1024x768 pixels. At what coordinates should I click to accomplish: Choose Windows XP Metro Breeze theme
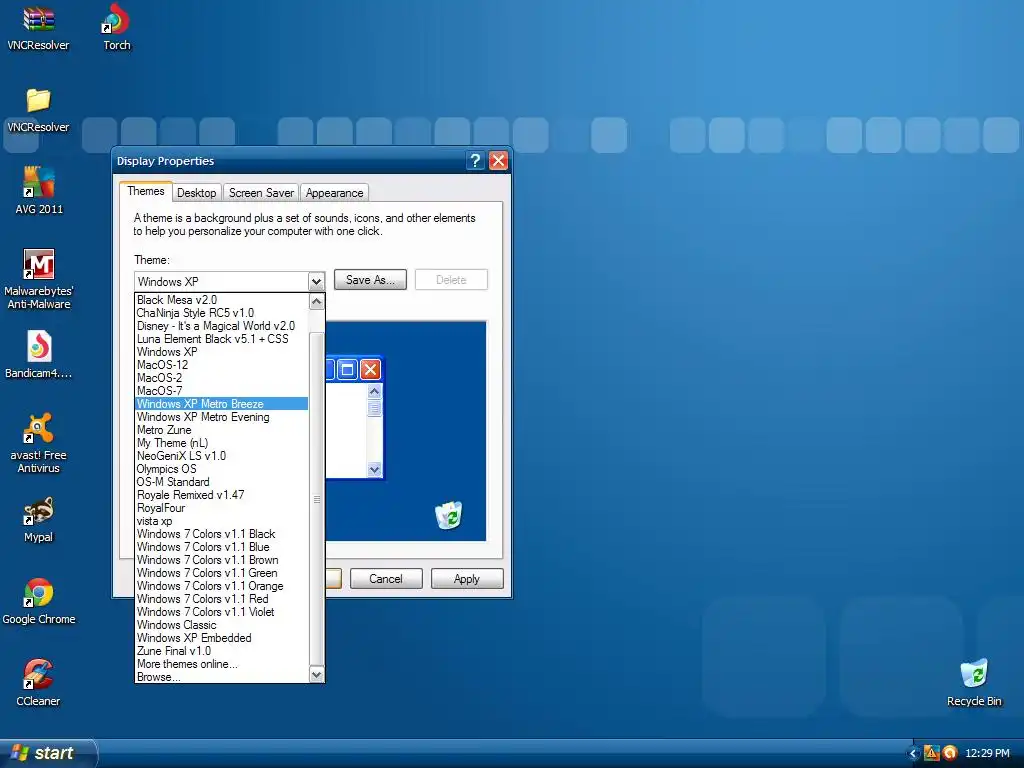(221, 404)
